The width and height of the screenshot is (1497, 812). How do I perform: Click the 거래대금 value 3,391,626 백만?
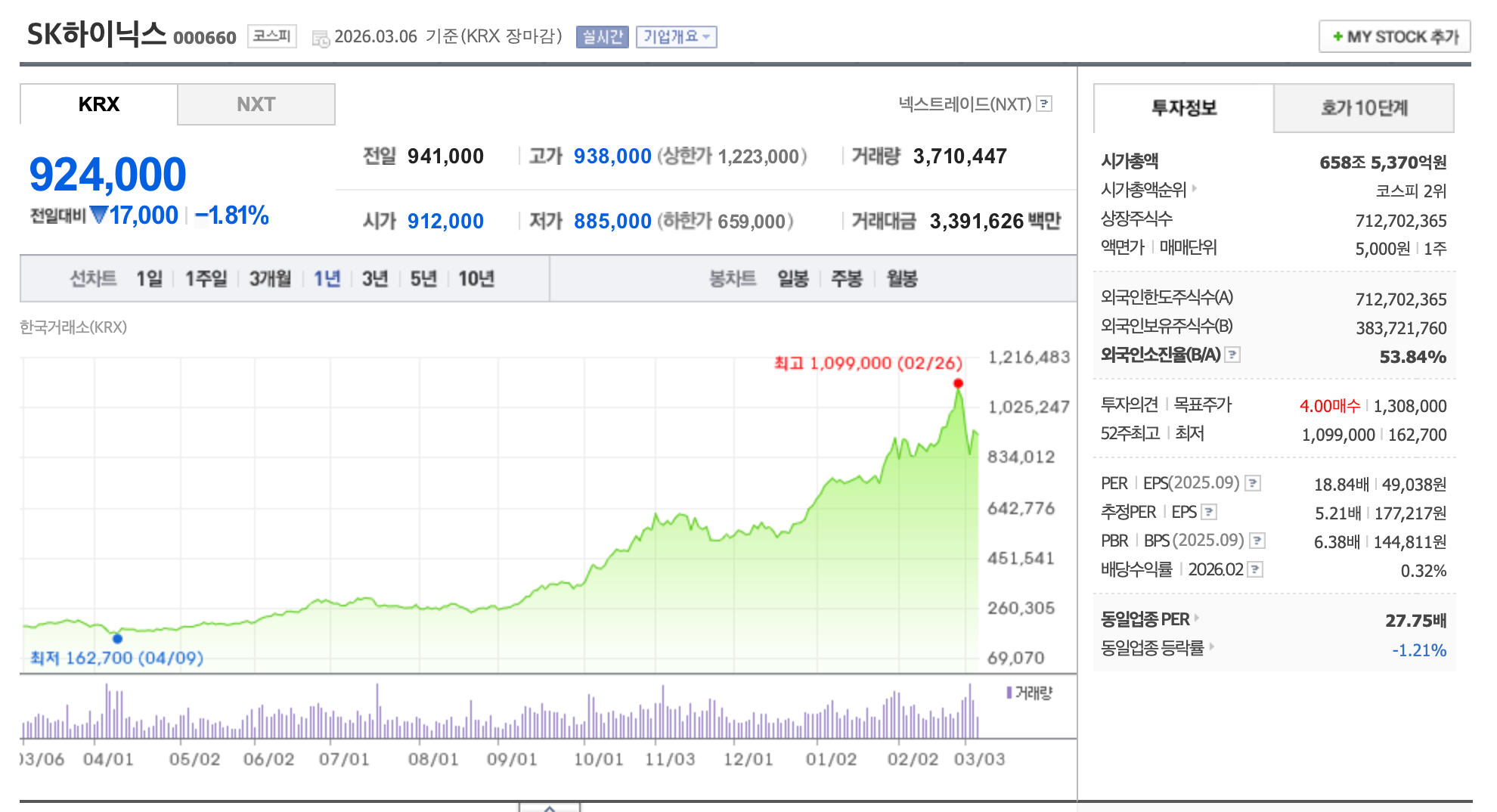tap(995, 222)
